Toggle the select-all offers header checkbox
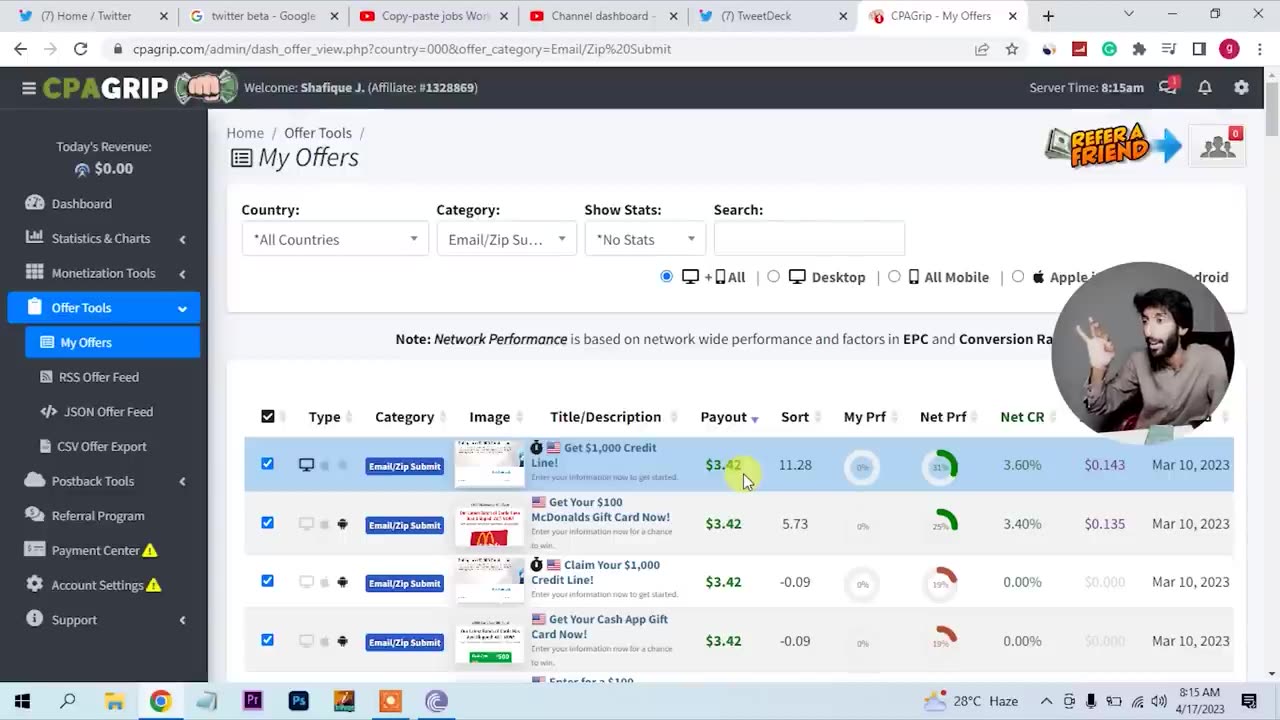Viewport: 1280px width, 720px height. pos(268,416)
